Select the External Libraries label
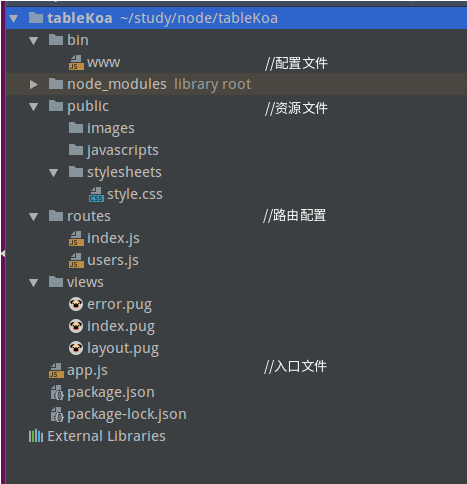This screenshot has height=484, width=467. tap(106, 436)
